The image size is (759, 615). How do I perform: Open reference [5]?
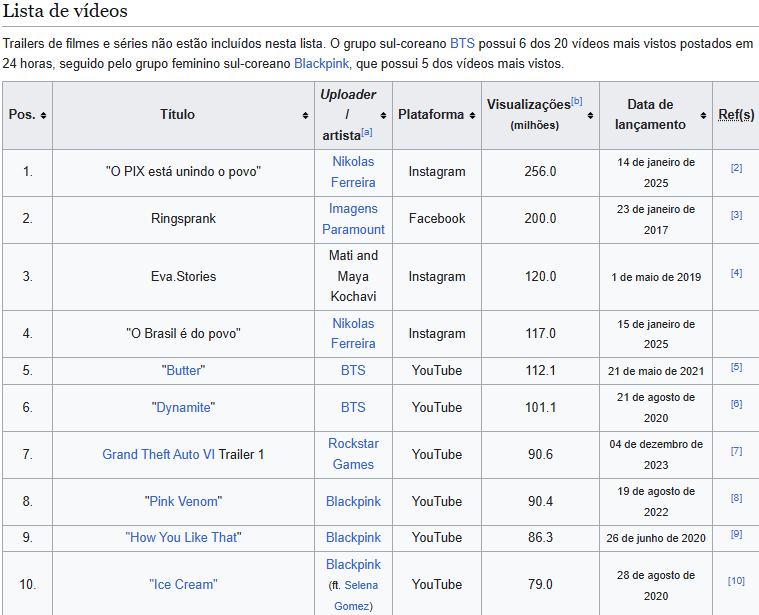(736, 367)
